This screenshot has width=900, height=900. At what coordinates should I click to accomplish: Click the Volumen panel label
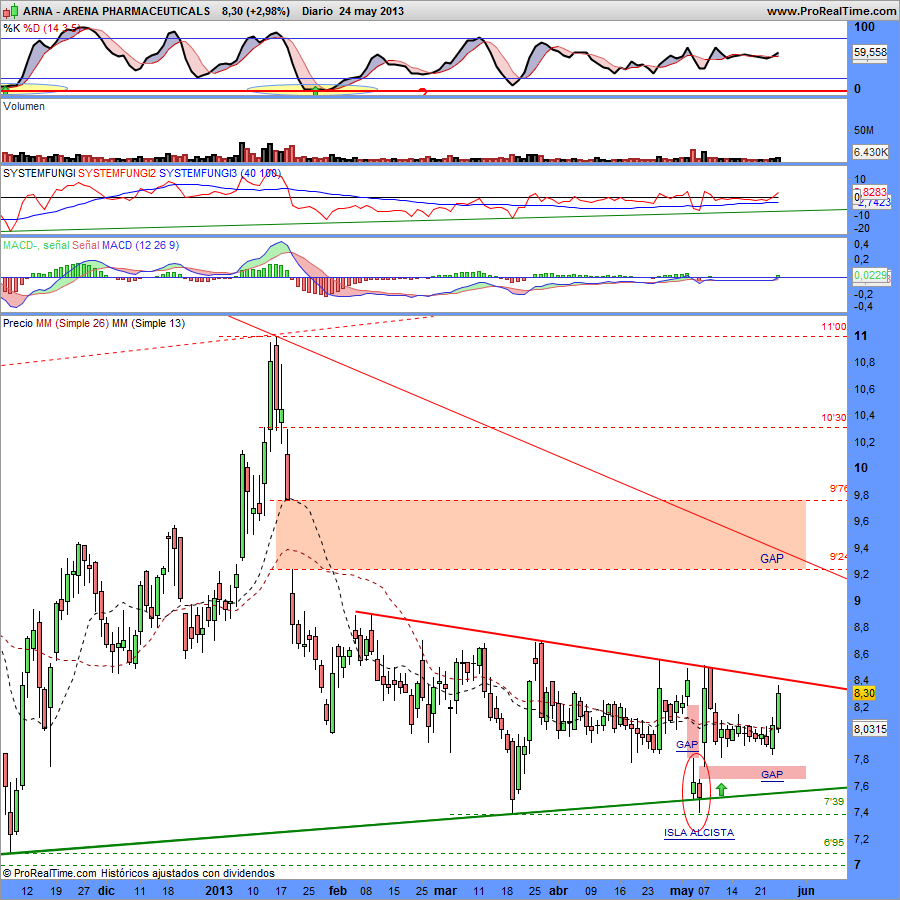tap(24, 106)
